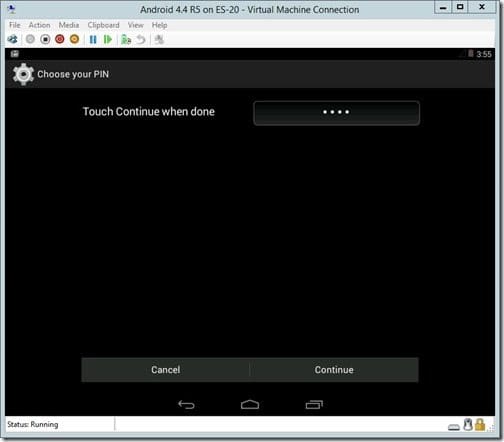The image size is (504, 442).
Task: Open the View menu
Action: pos(135,25)
